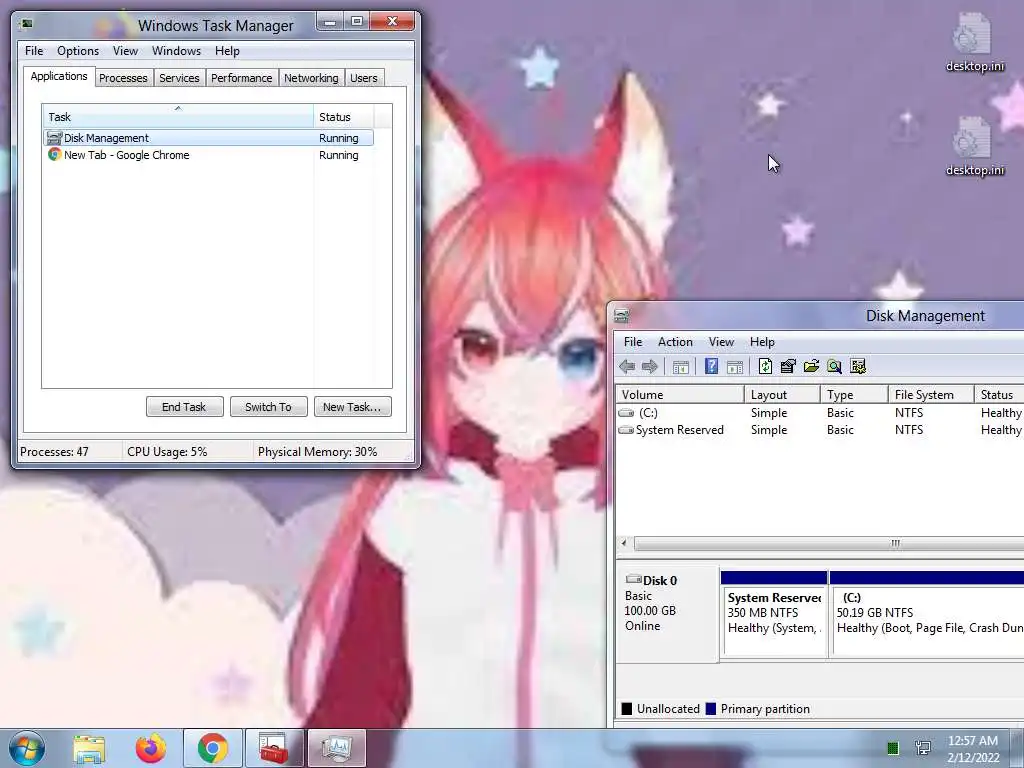Image resolution: width=1024 pixels, height=768 pixels.
Task: Click the End Task button
Action: click(x=184, y=407)
